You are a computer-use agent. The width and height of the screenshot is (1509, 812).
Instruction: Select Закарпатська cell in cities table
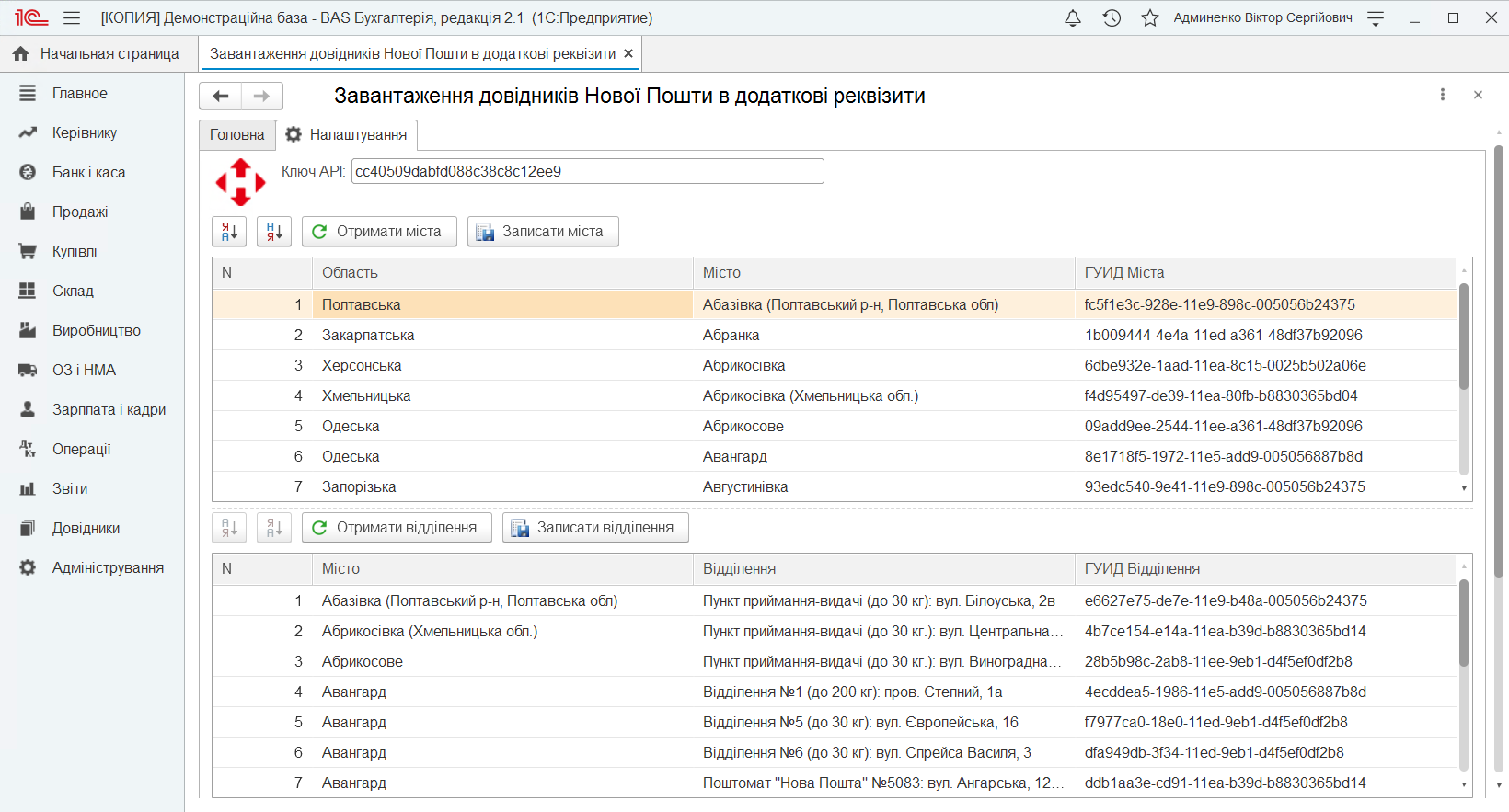pyautogui.click(x=502, y=335)
